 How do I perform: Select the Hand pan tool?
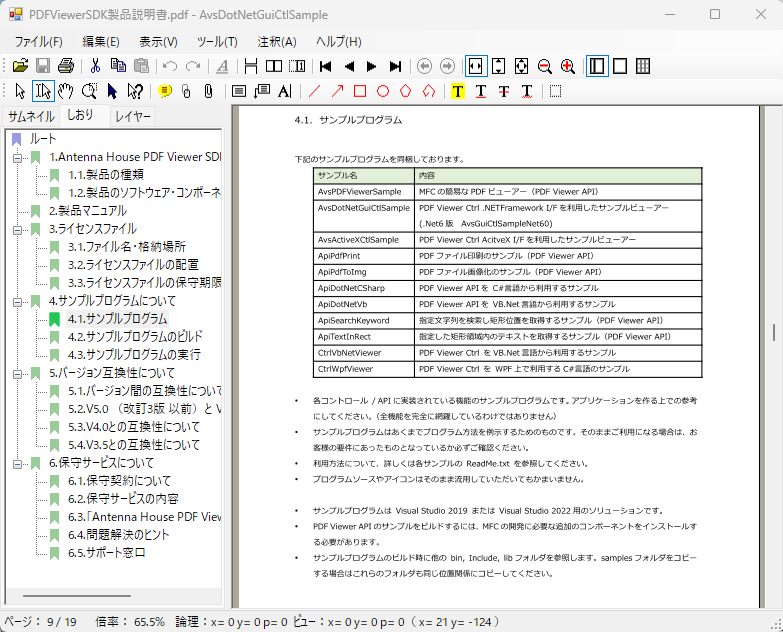(x=66, y=91)
